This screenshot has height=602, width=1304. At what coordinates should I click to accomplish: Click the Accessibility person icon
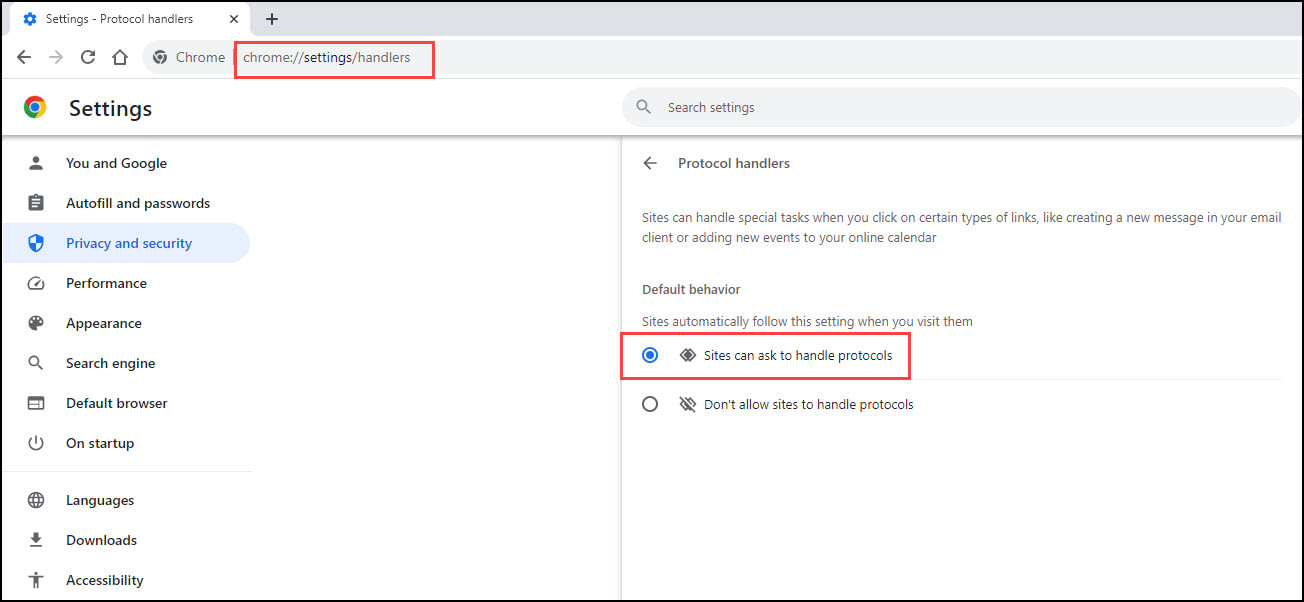point(36,580)
